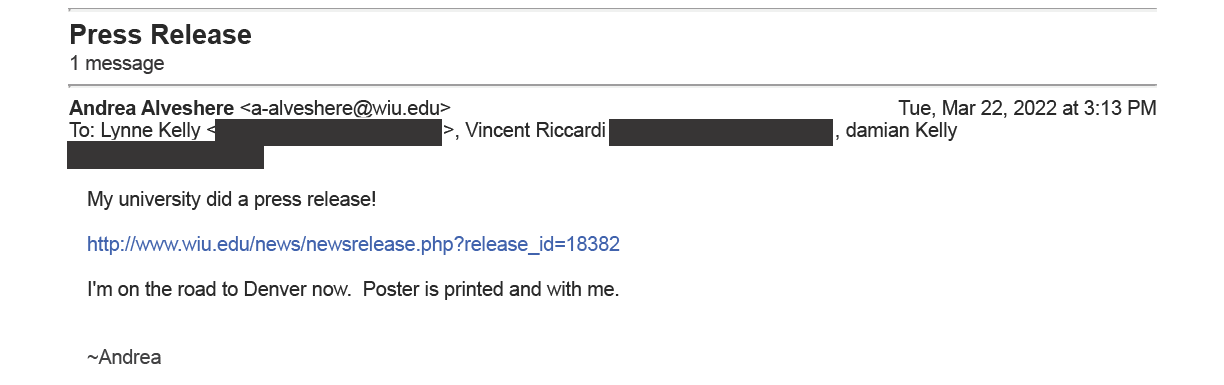The width and height of the screenshot is (1224, 385).
Task: Click the "3:13 PM" time text
Action: [x=1121, y=108]
